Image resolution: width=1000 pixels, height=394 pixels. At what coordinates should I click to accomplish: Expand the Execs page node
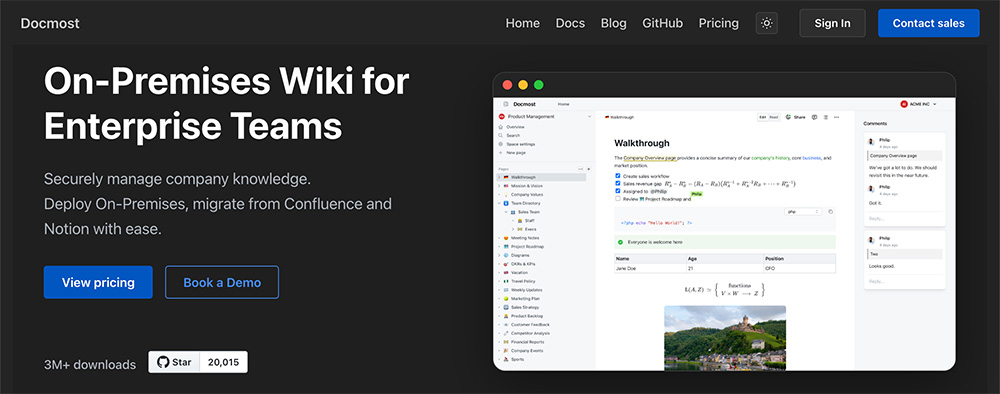[x=513, y=229]
